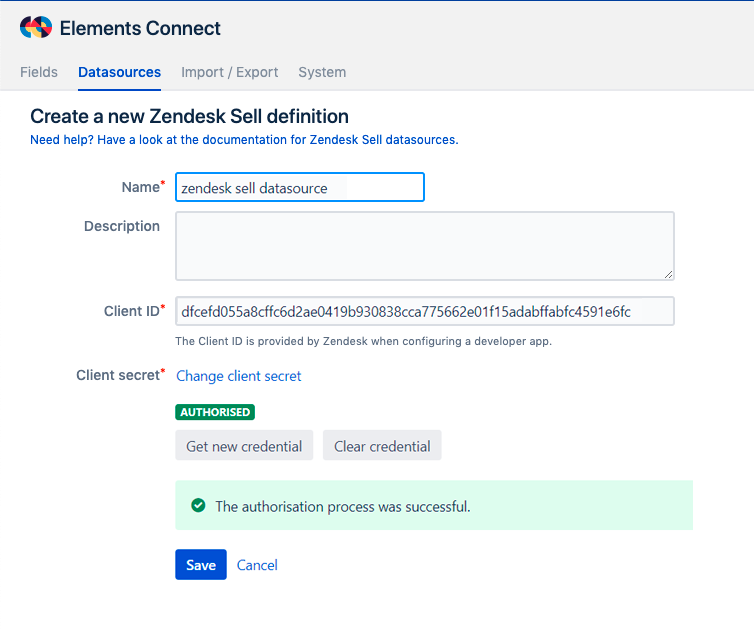Focus the Client ID input field
The image size is (754, 629).
point(424,312)
